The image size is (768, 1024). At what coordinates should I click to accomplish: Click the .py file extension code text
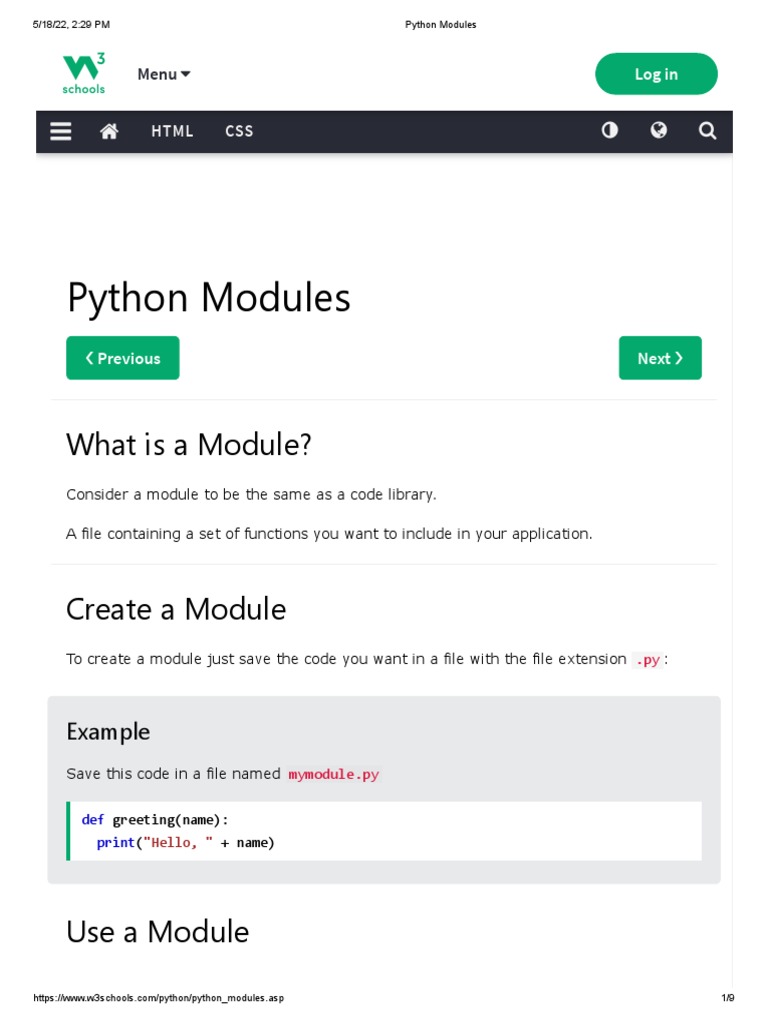[647, 660]
